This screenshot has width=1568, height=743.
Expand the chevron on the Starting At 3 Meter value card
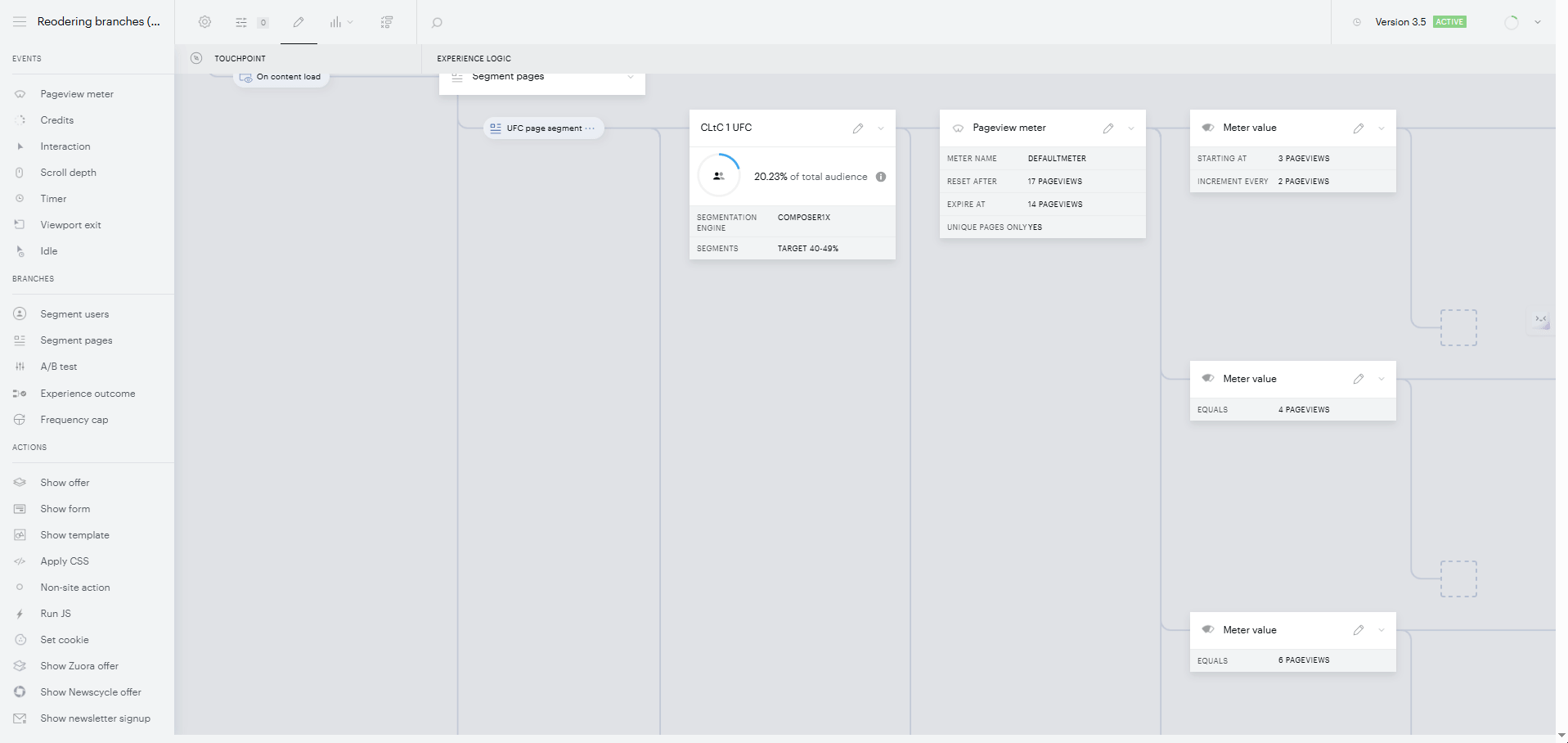coord(1382,128)
